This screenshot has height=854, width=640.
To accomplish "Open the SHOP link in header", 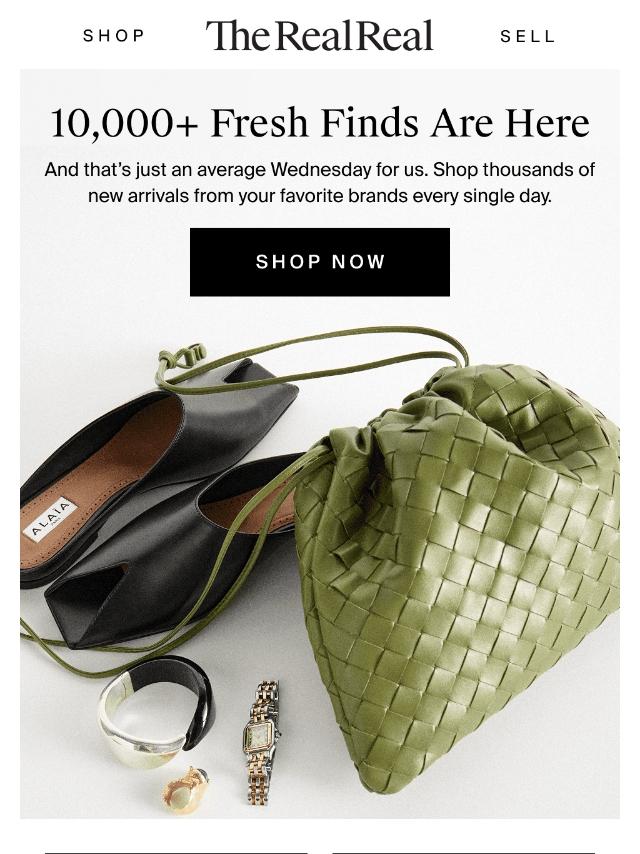I will pyautogui.click(x=114, y=36).
